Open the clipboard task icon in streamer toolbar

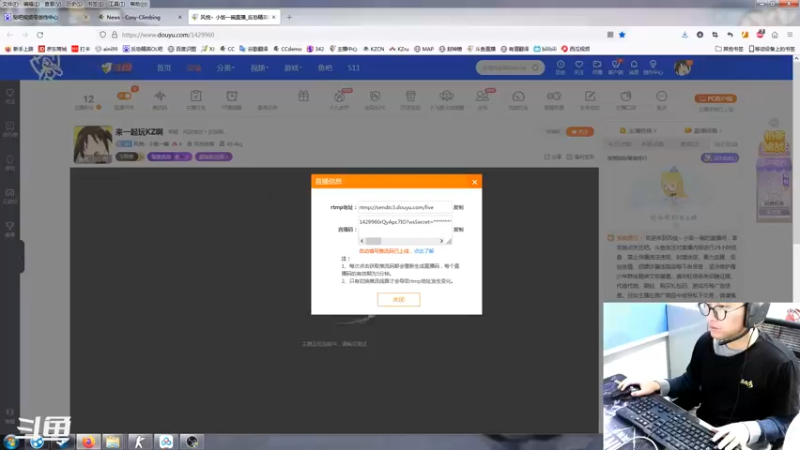coord(196,96)
